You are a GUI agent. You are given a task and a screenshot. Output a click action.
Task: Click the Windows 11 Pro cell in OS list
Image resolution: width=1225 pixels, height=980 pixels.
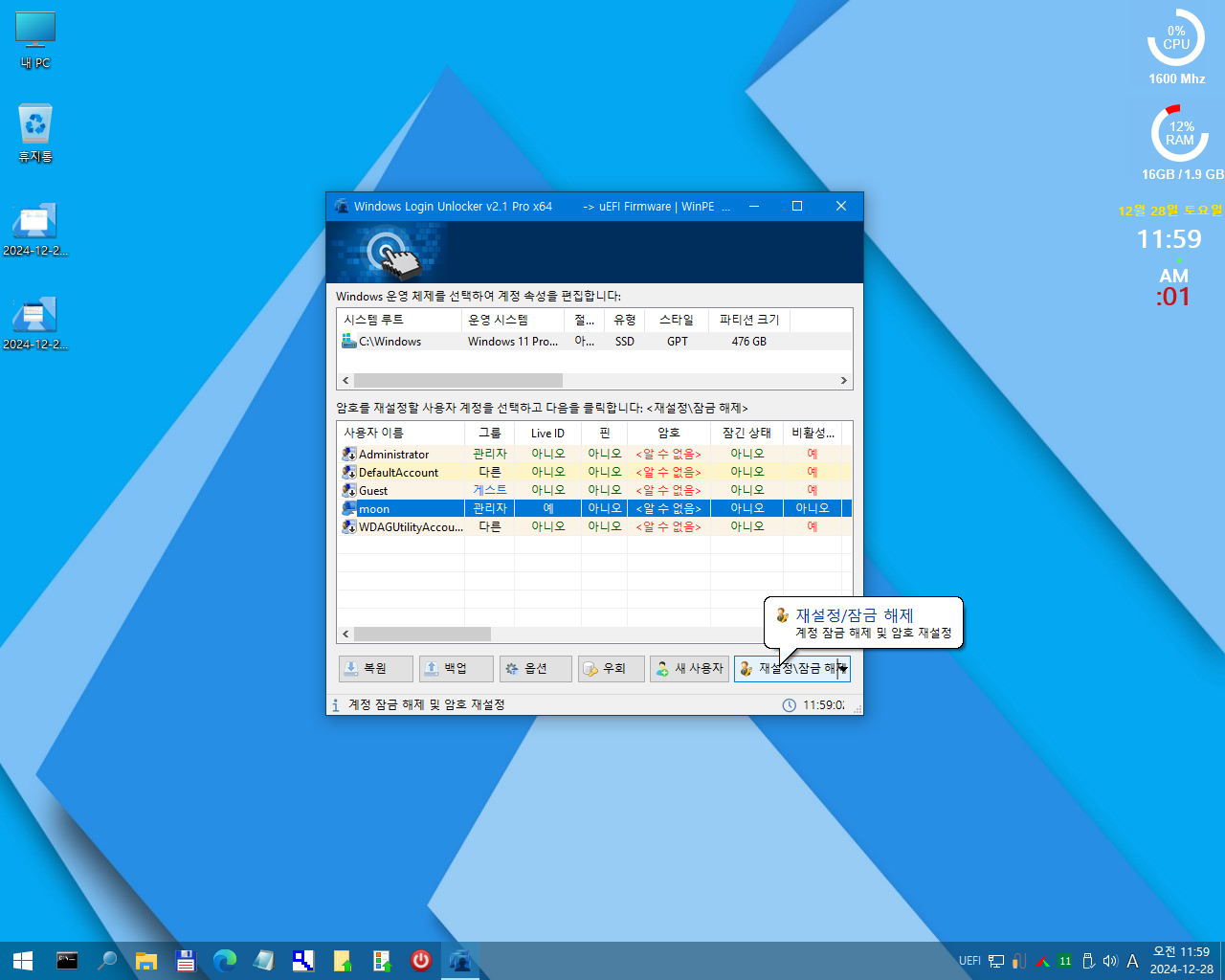coord(513,342)
